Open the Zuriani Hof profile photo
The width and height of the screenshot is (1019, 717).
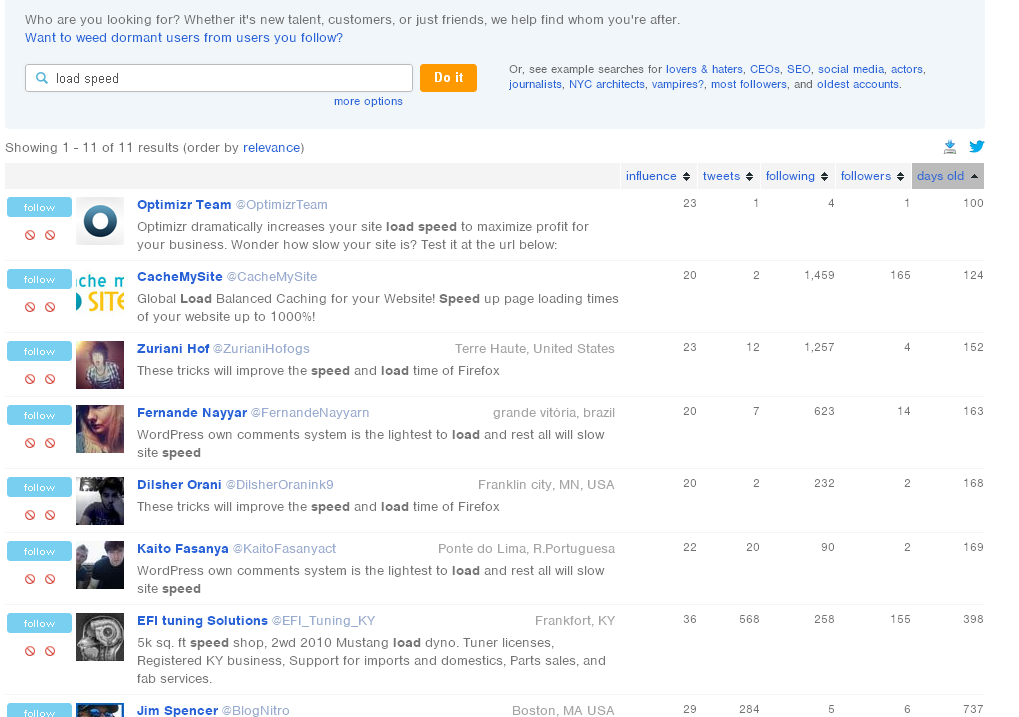tap(100, 365)
